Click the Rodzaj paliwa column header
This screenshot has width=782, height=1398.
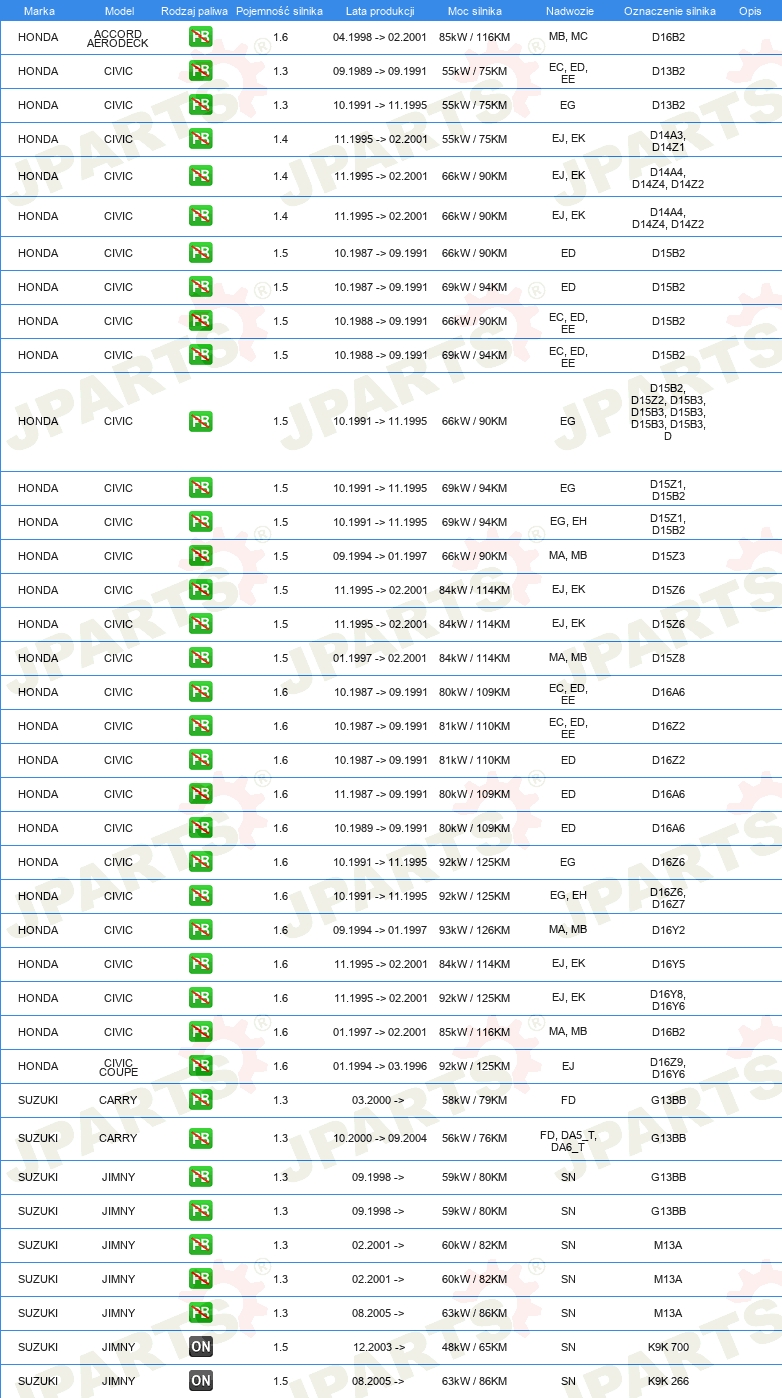[x=194, y=11]
